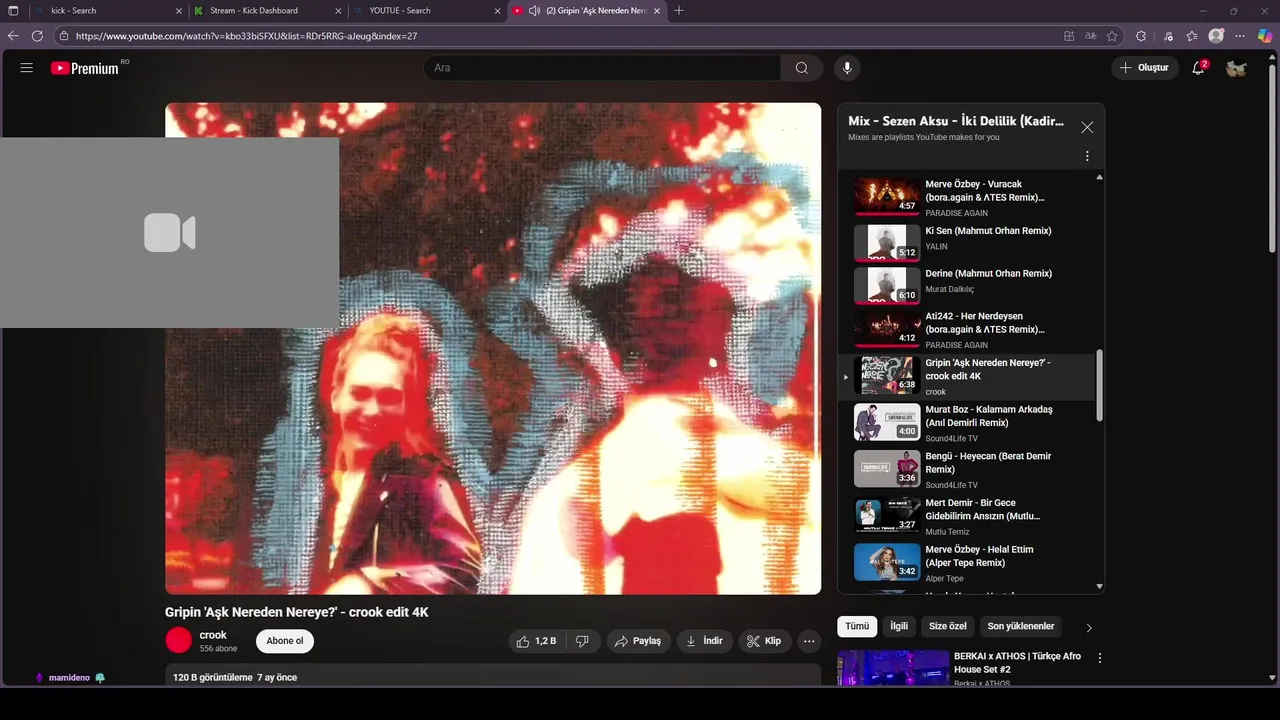Screen dimensions: 1280x720
Task: Start voice search with microphone icon
Action: pyautogui.click(x=847, y=68)
